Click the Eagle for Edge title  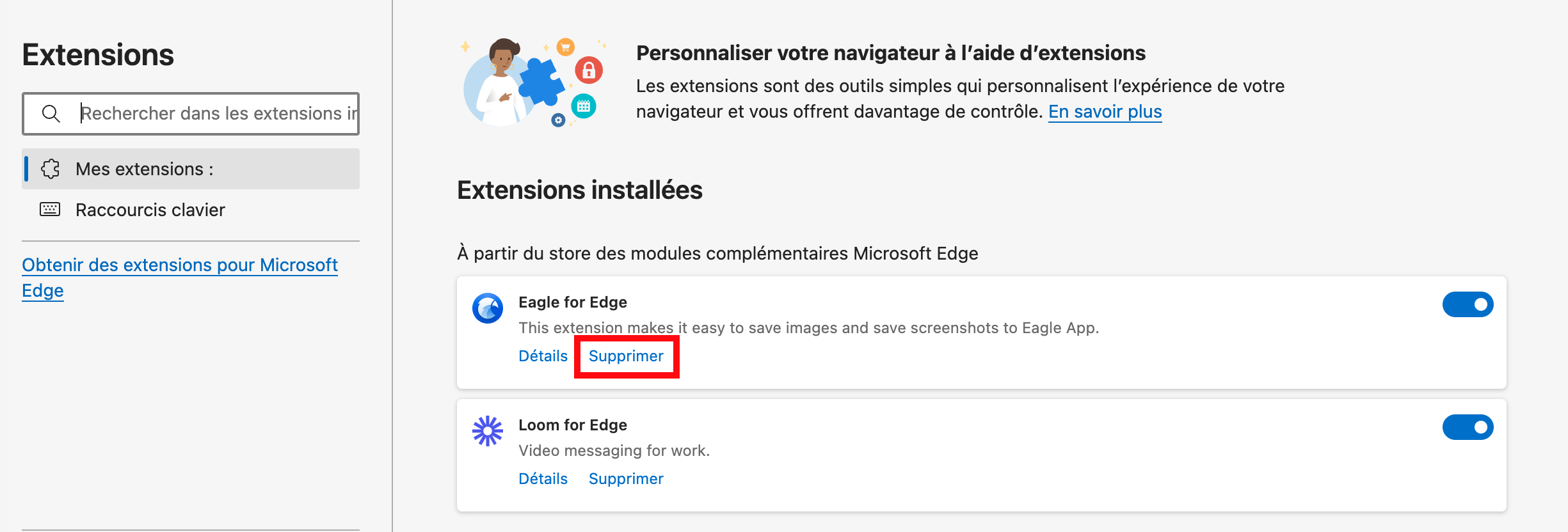573,302
